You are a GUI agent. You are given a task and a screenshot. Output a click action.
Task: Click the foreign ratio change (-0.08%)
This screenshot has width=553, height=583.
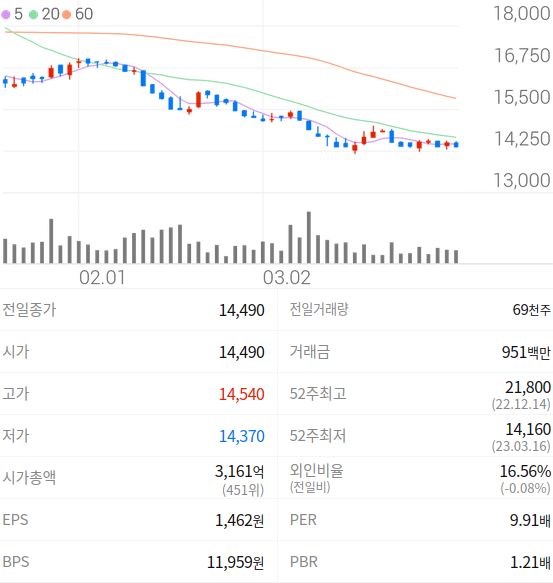coord(525,488)
